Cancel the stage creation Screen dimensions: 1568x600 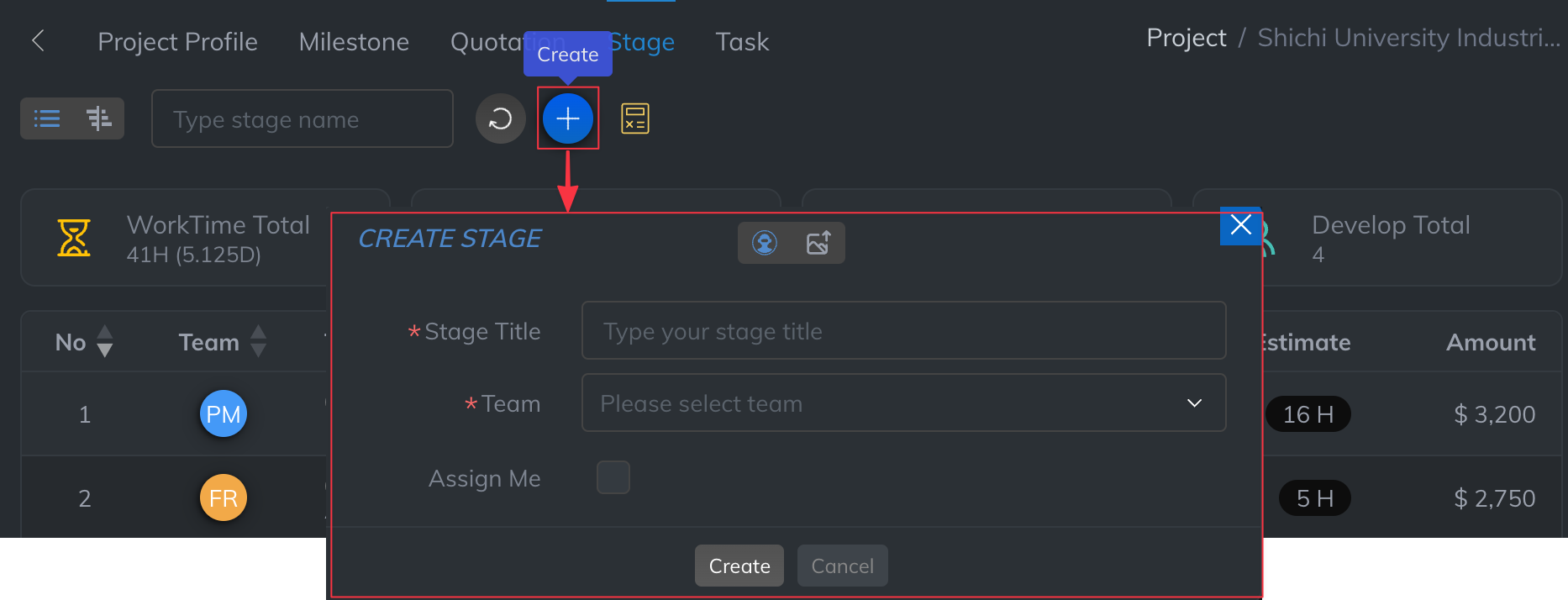click(842, 566)
